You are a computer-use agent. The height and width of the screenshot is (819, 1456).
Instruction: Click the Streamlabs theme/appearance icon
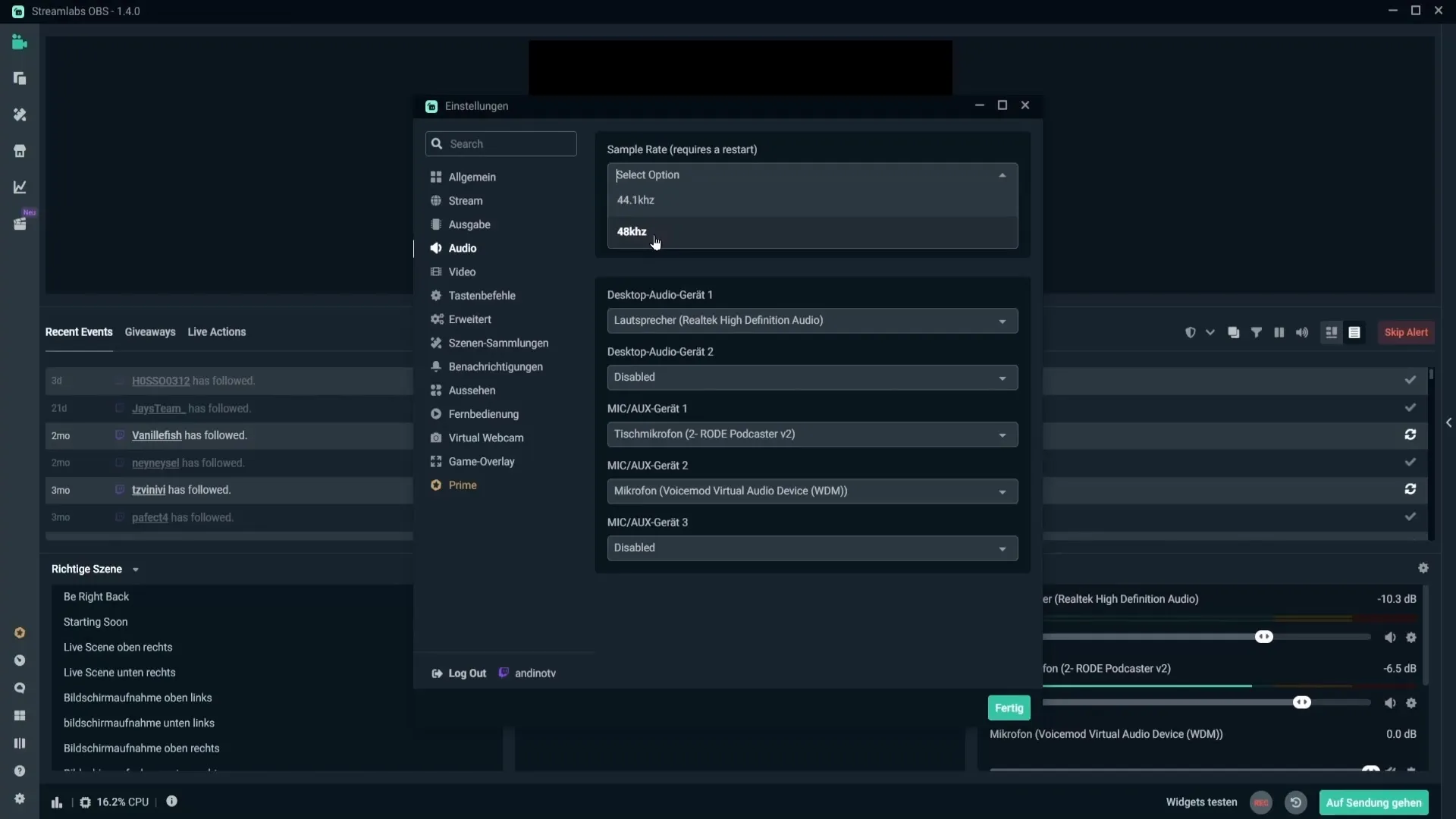click(19, 115)
